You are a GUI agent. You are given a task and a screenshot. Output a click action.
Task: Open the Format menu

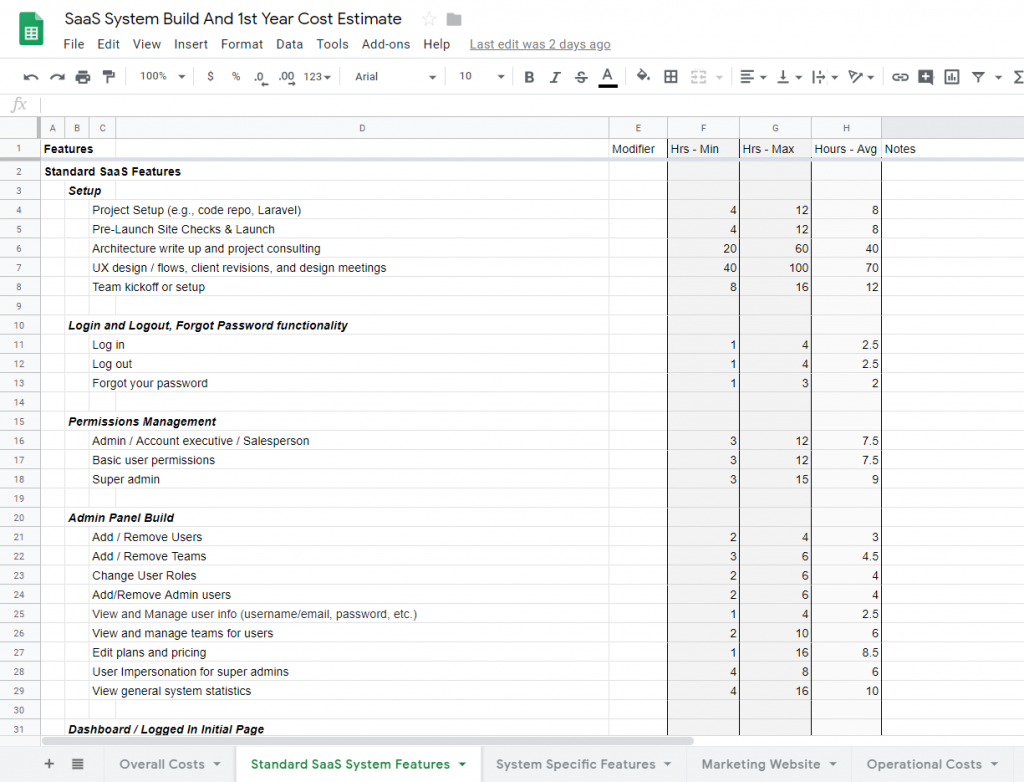242,44
